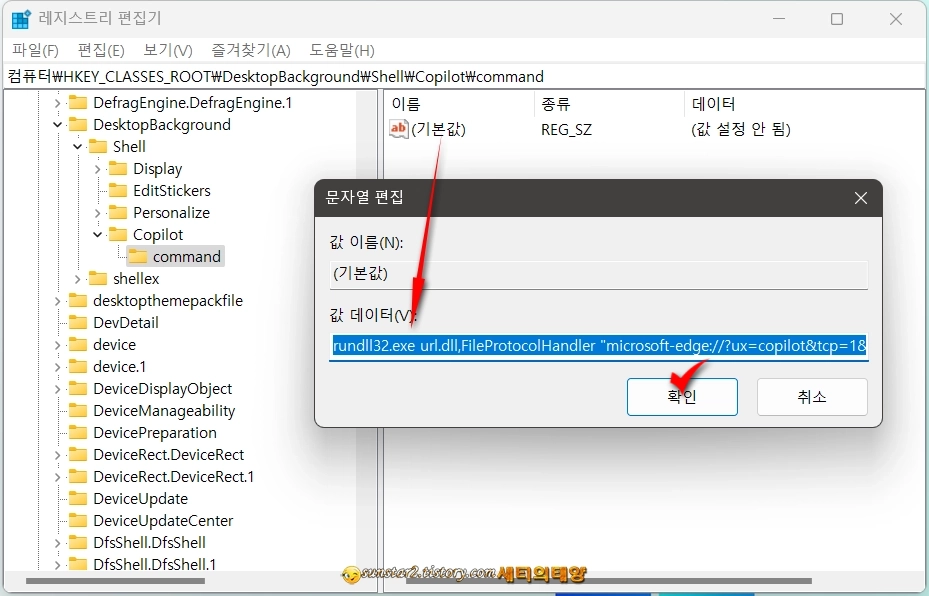Select the EditStickers tree item
Image resolution: width=929 pixels, height=596 pixels.
click(x=172, y=191)
